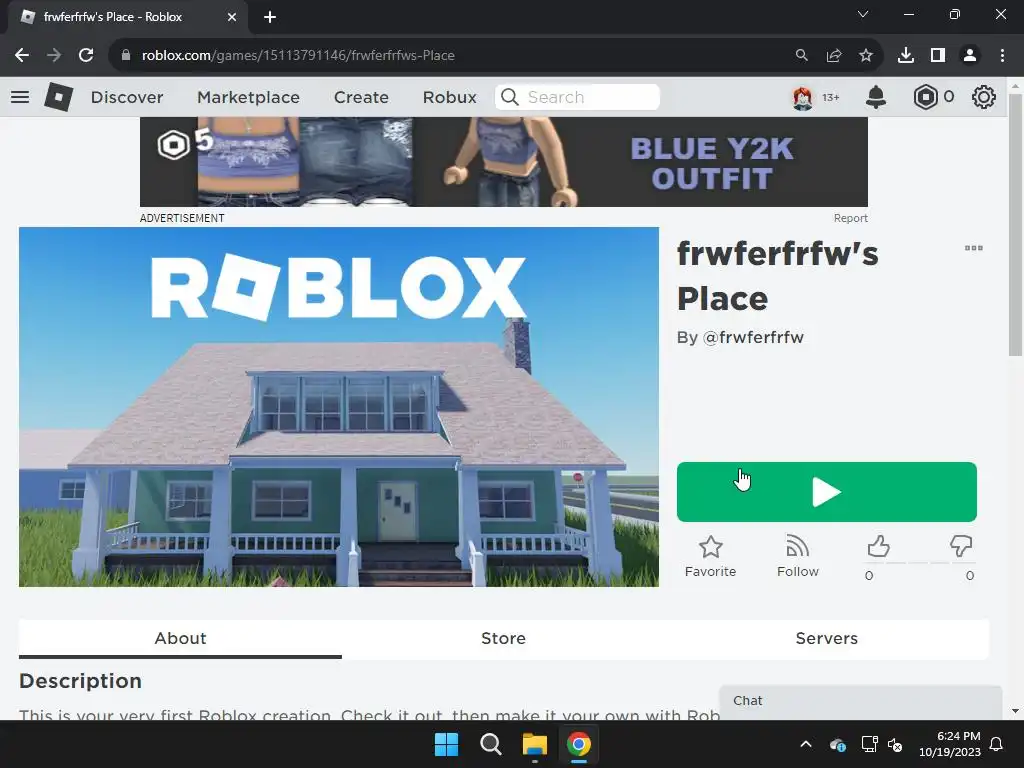This screenshot has width=1024, height=768.
Task: Open the tab search dropdown arrow
Action: [x=863, y=14]
